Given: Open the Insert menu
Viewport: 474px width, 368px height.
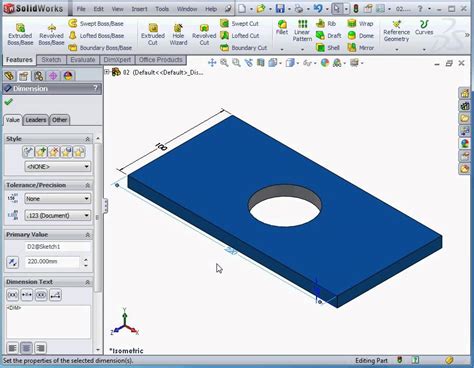Looking at the screenshot, I should click(139, 9).
